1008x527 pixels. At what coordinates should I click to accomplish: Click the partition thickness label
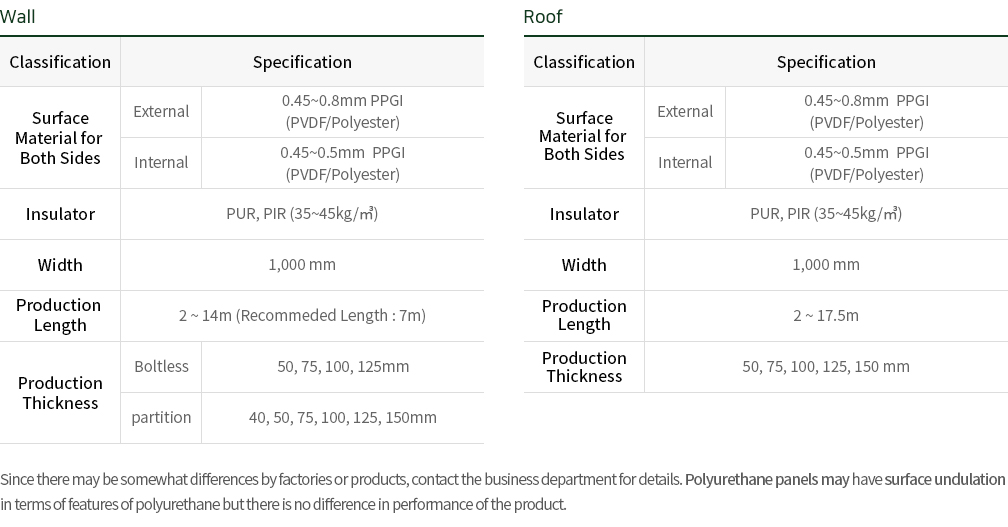(161, 418)
